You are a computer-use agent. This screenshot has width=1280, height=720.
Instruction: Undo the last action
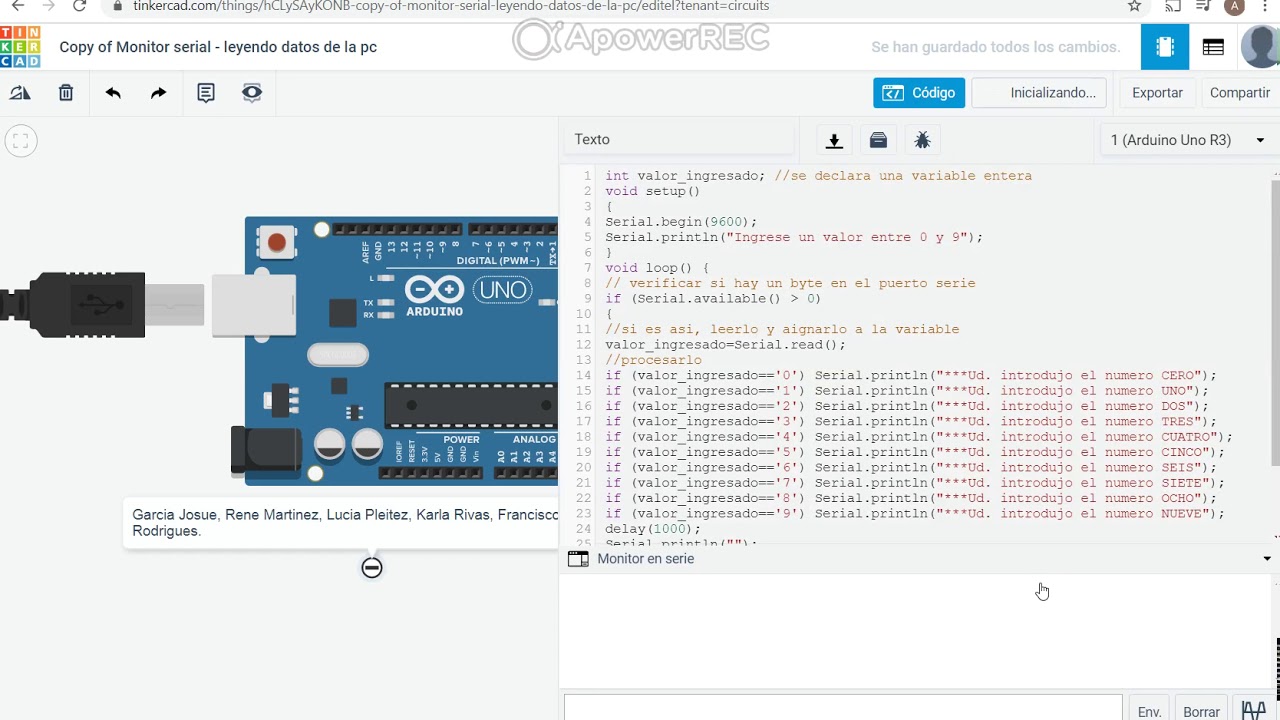point(113,93)
